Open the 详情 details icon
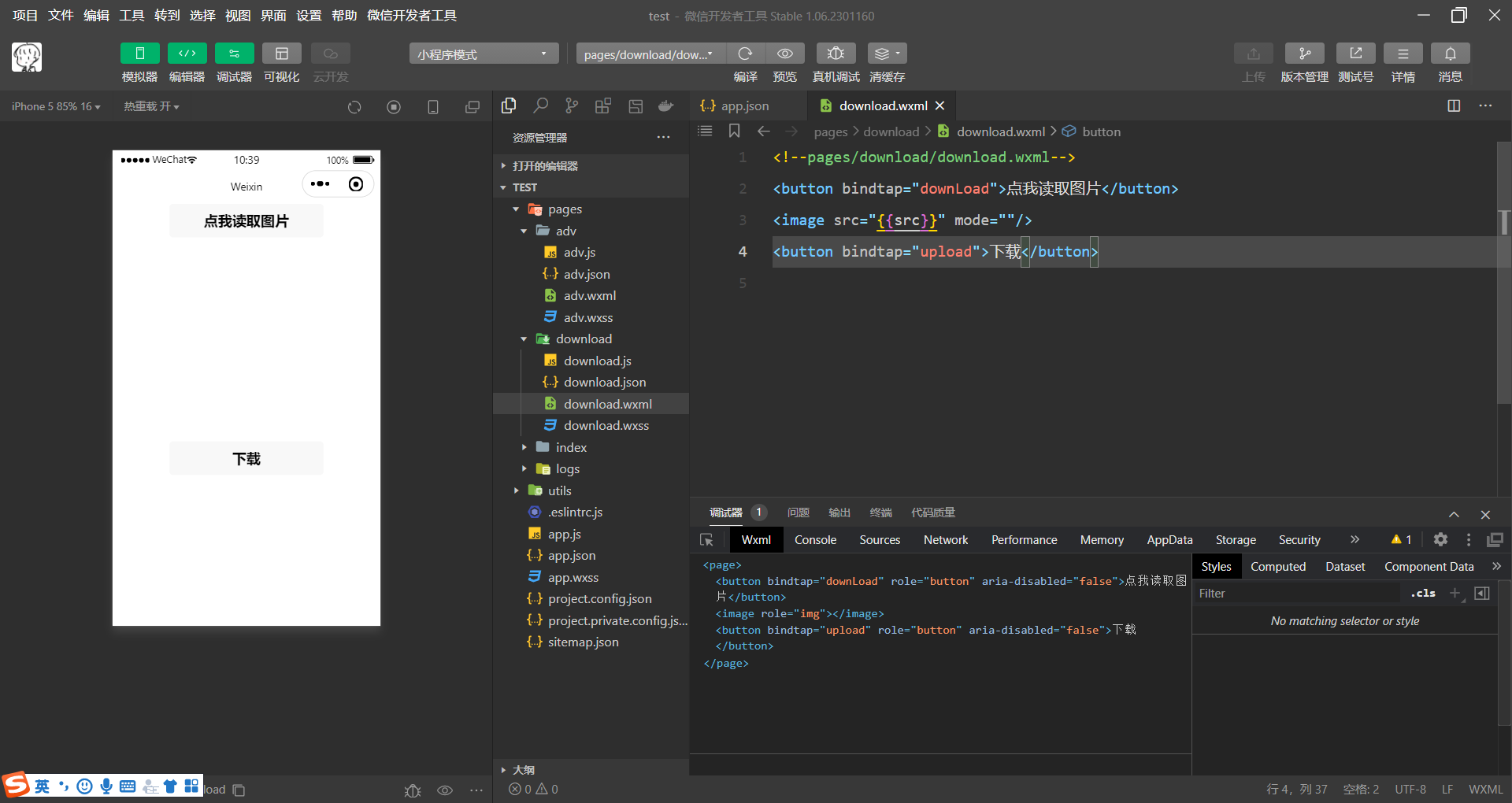This screenshot has width=1512, height=803. (1403, 53)
